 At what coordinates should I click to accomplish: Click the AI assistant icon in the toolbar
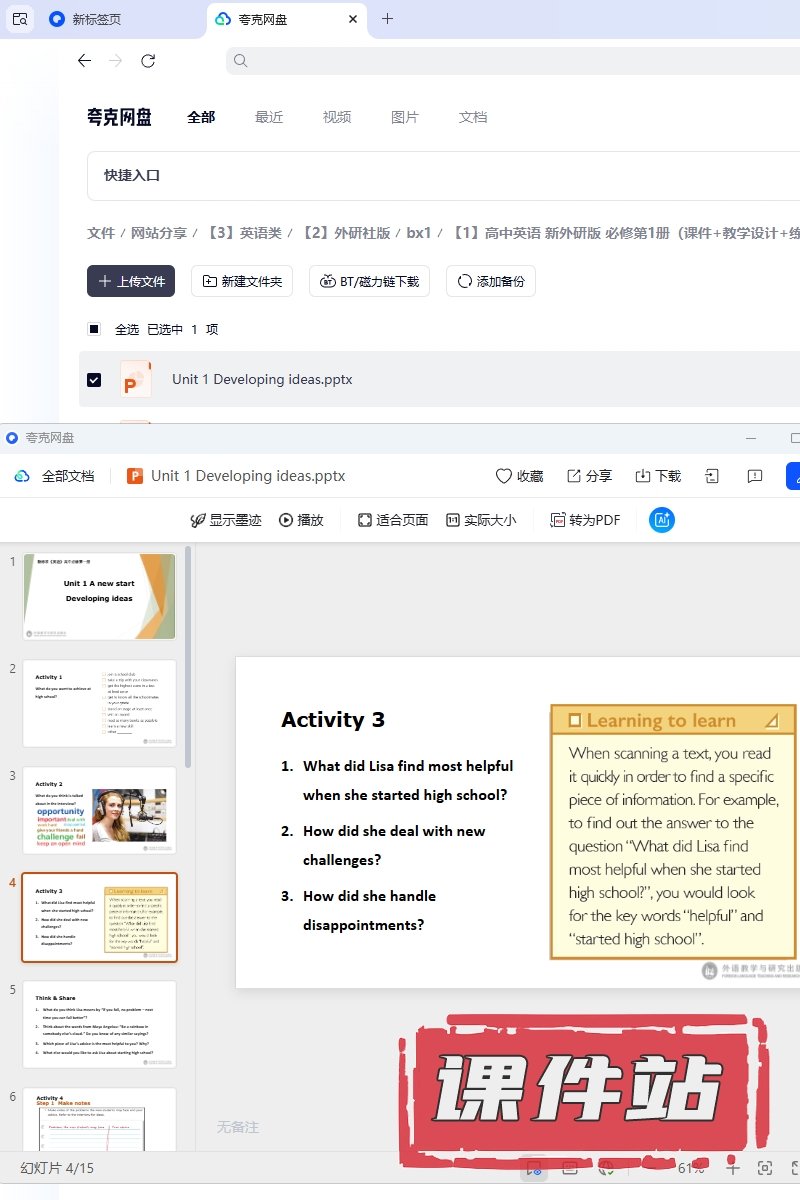[661, 520]
